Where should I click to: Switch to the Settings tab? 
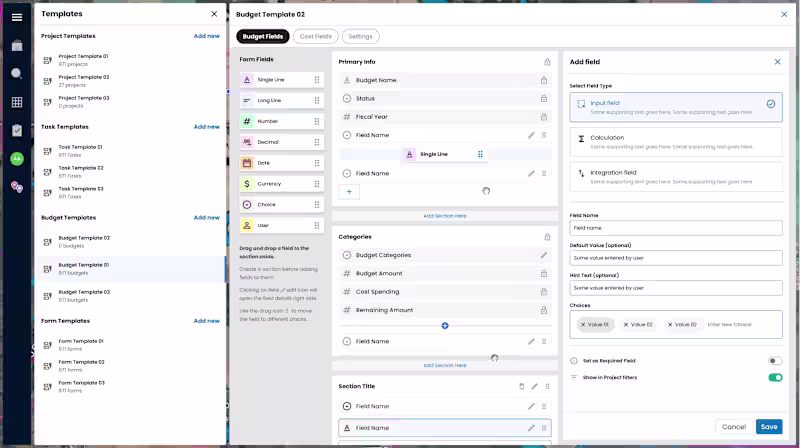point(360,36)
